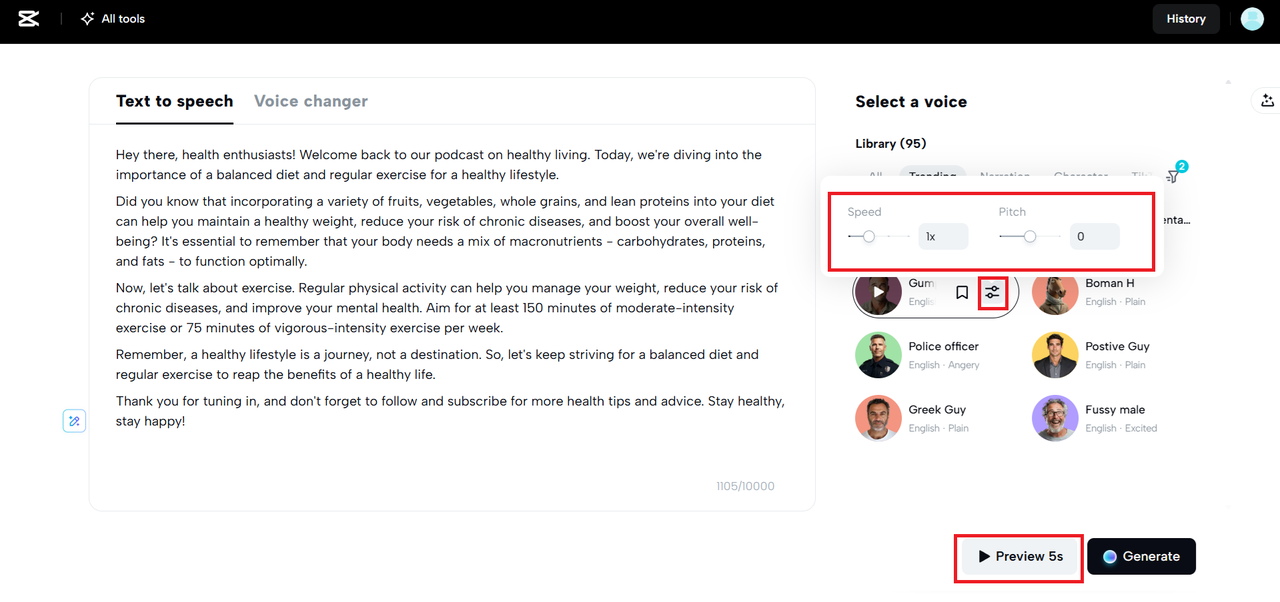The height and width of the screenshot is (602, 1280).
Task: Click the upload icon at right edge
Action: pos(1267,100)
